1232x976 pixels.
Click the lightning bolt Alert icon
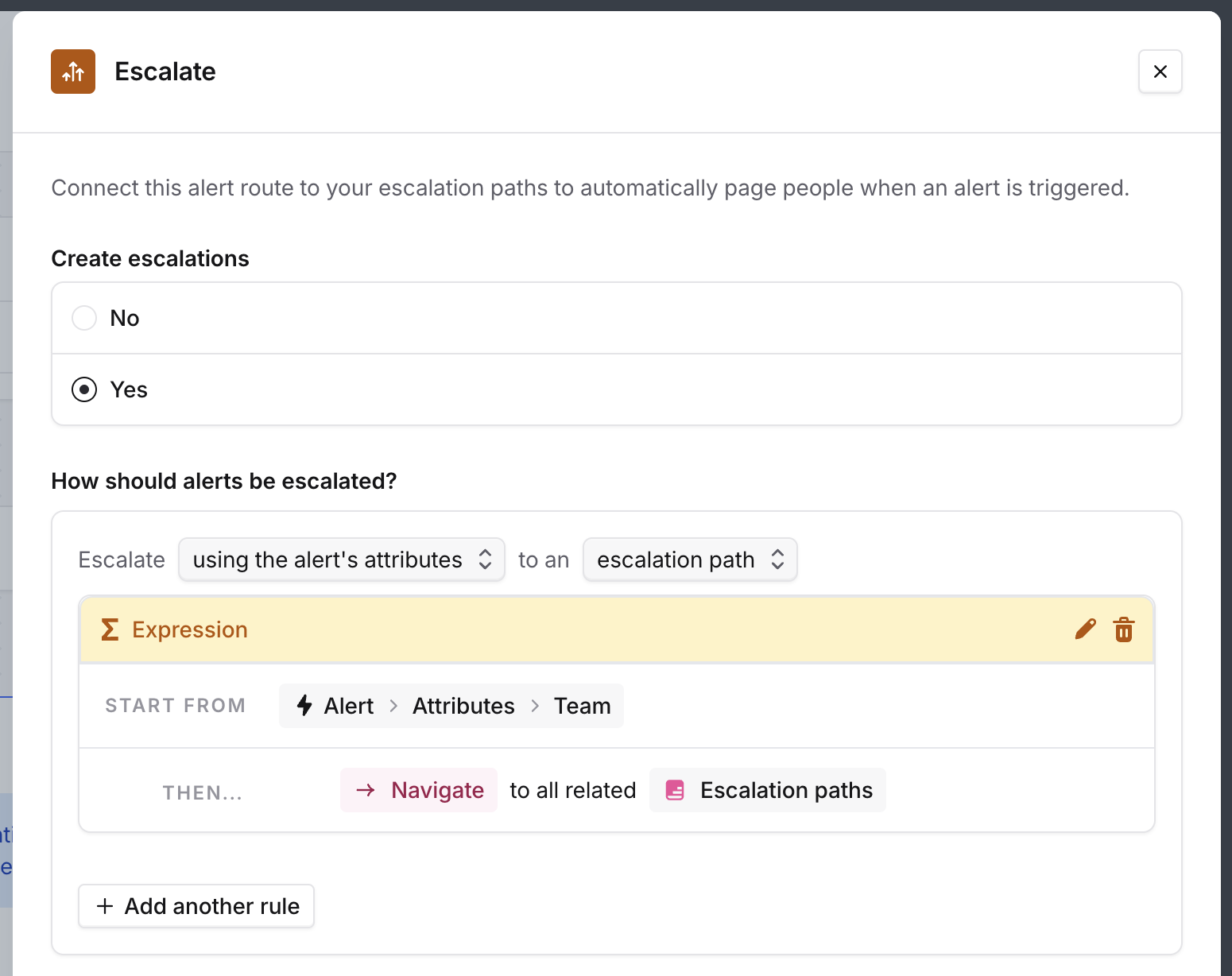304,706
